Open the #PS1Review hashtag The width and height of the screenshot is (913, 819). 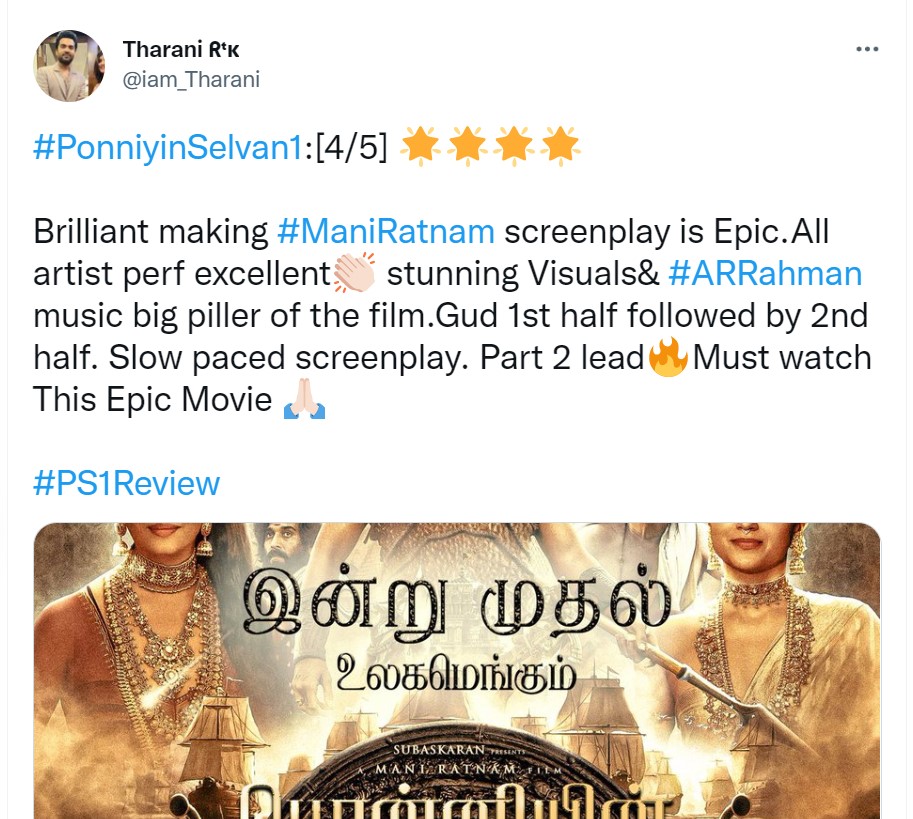point(126,483)
